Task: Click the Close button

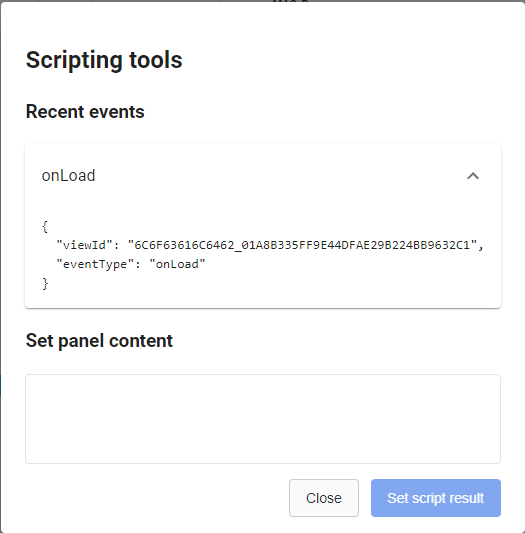Action: click(x=324, y=498)
